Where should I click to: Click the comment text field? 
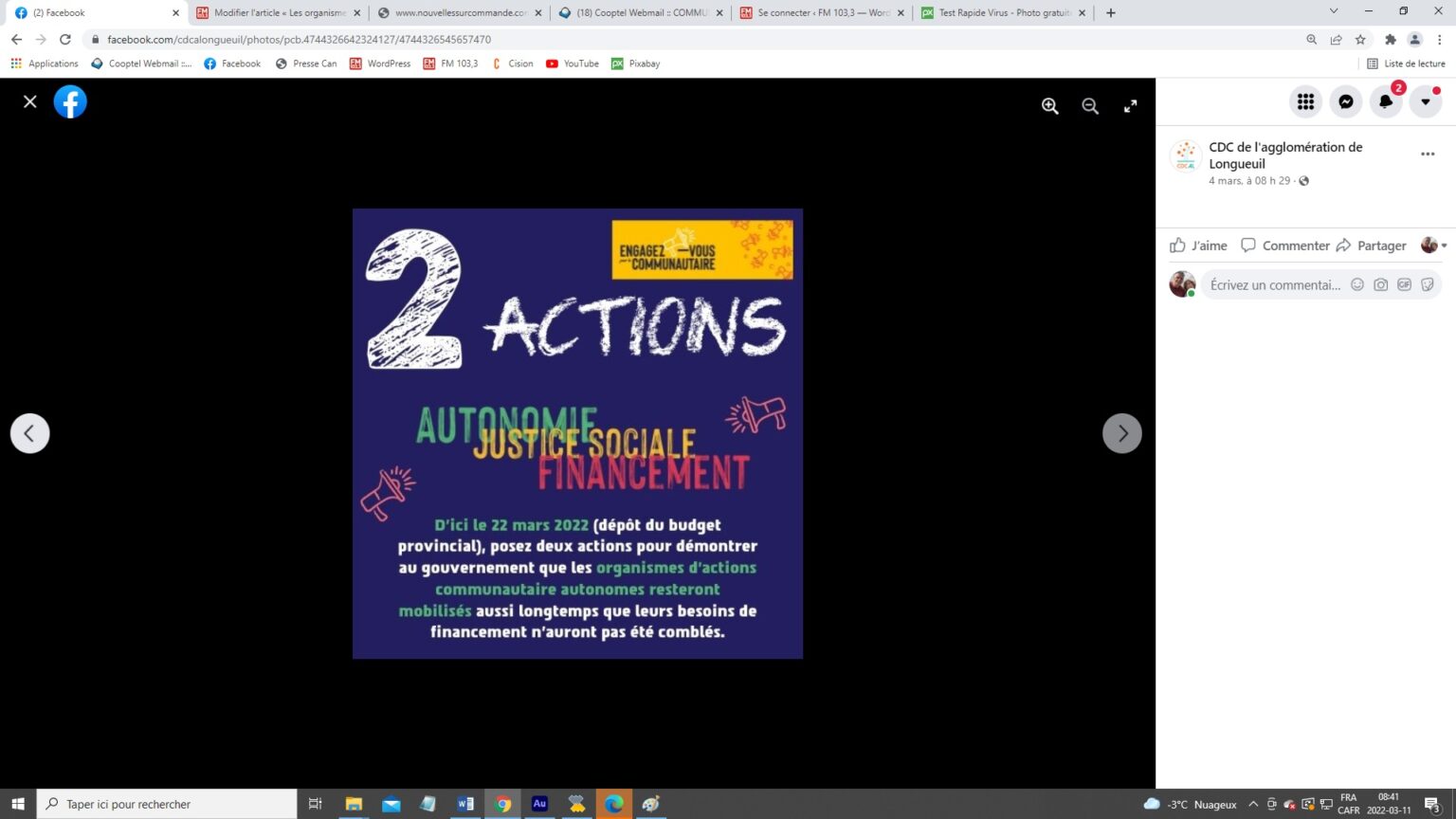1274,284
